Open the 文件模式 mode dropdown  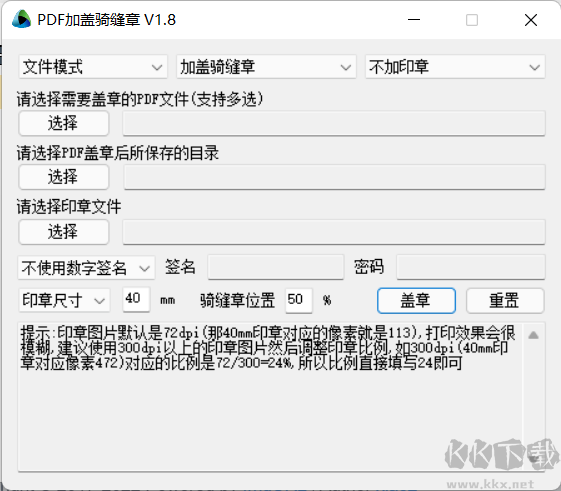coord(93,67)
